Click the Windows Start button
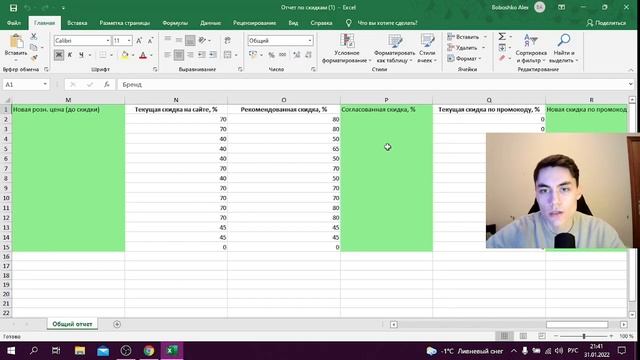 (11, 351)
